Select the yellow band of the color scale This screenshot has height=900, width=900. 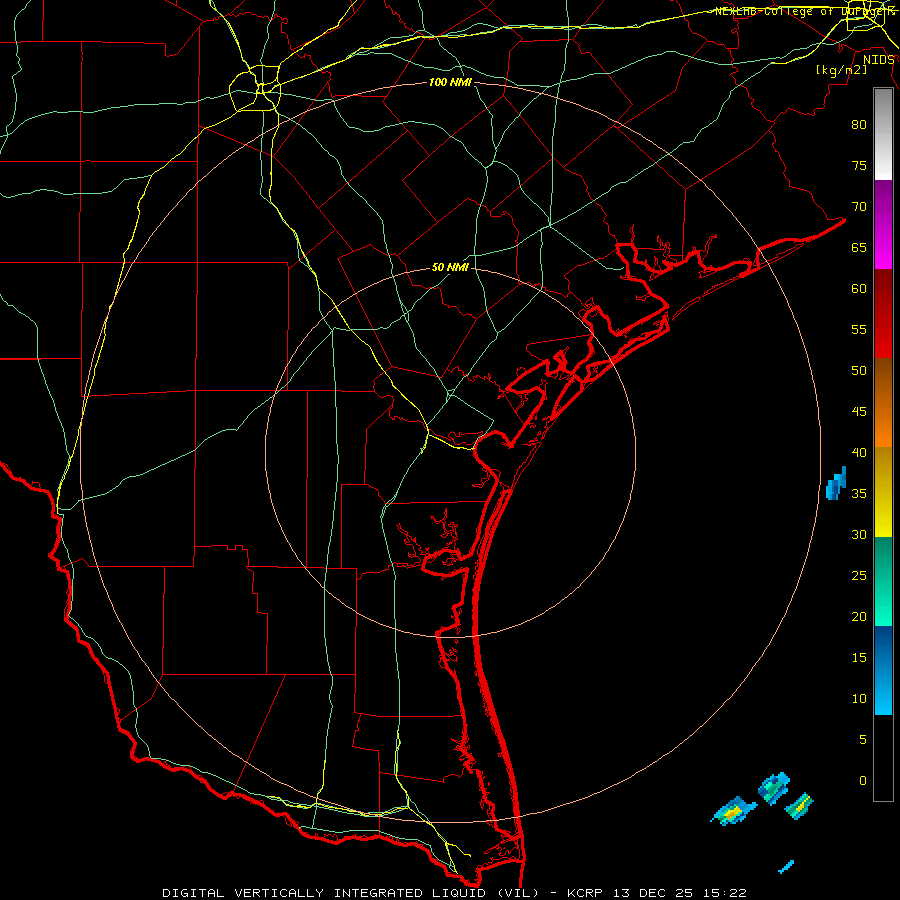(883, 492)
